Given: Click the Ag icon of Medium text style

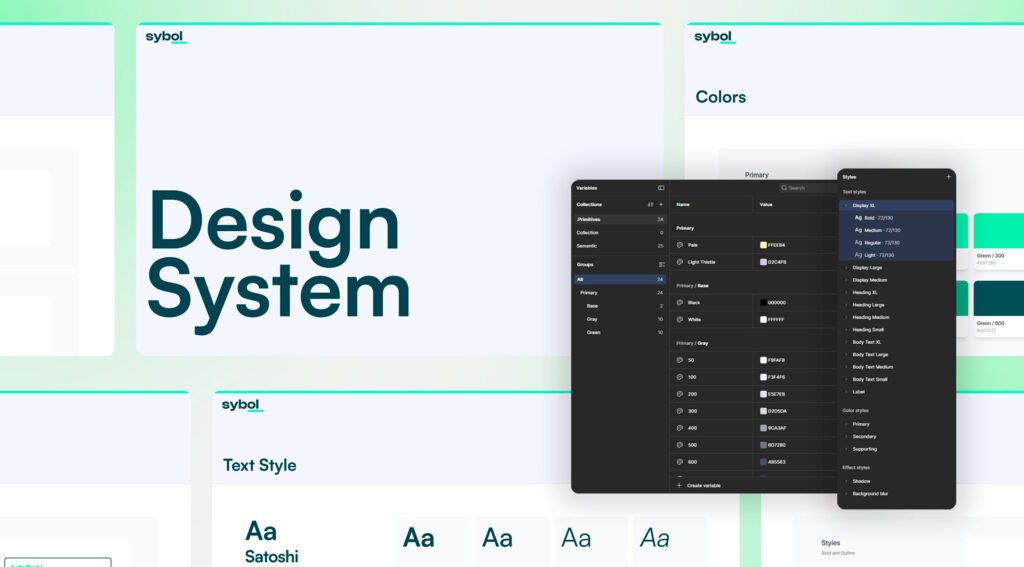Looking at the screenshot, I should 858,230.
